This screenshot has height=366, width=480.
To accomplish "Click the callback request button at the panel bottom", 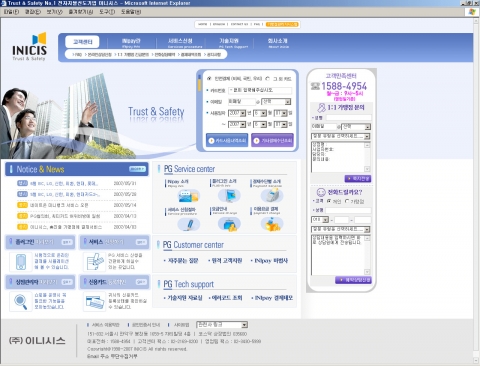I will tap(353, 280).
